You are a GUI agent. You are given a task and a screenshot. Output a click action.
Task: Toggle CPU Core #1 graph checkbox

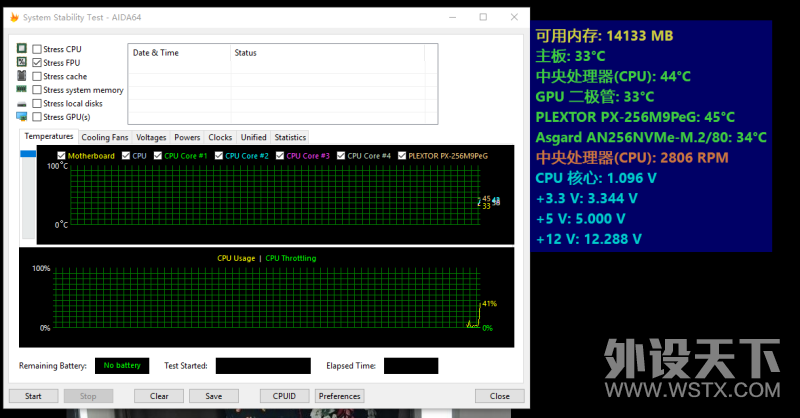pyautogui.click(x=158, y=156)
